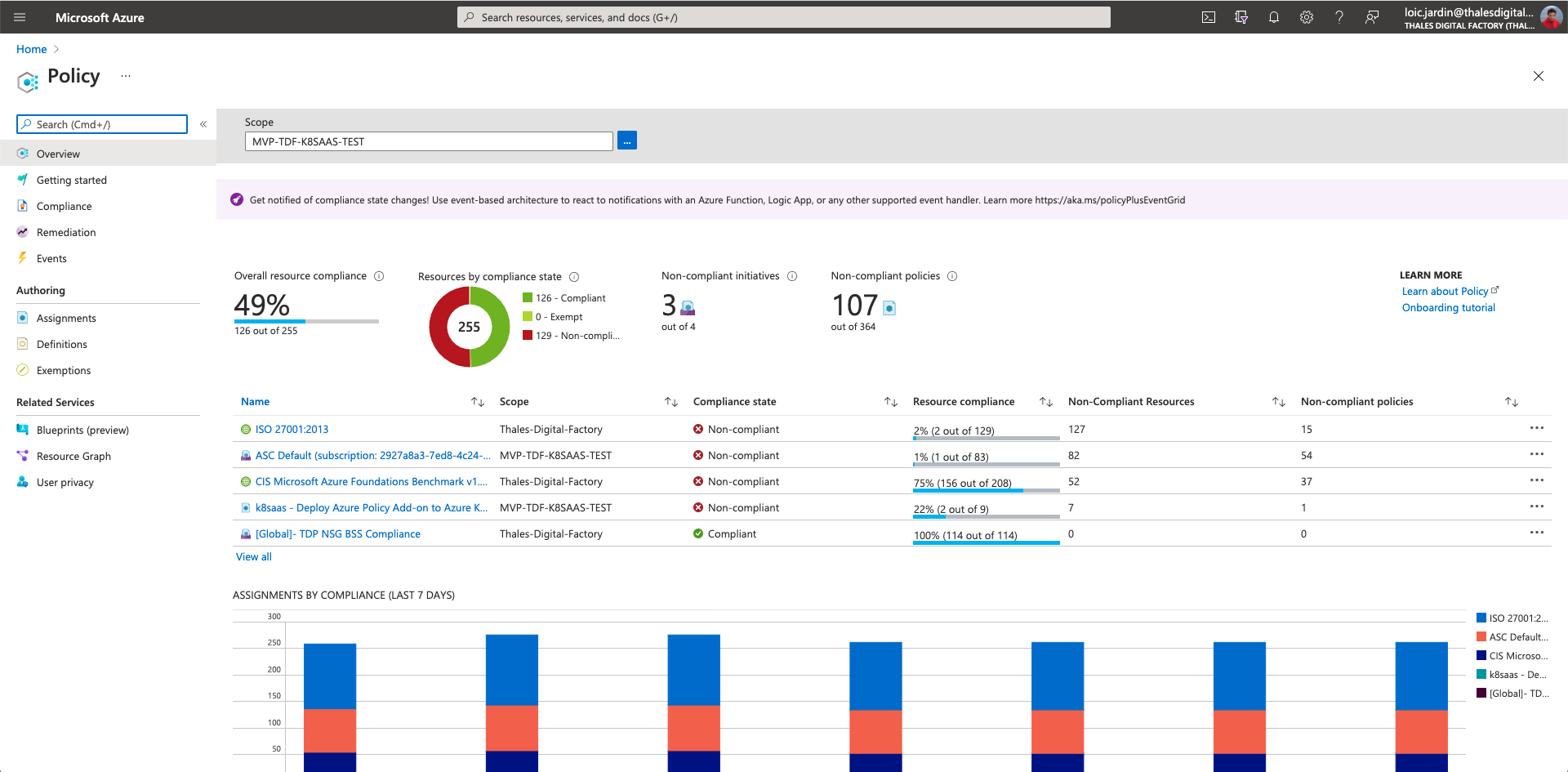Viewport: 1568px width, 772px height.
Task: Click the 126 - Compliant legend entry
Action: 564,298
